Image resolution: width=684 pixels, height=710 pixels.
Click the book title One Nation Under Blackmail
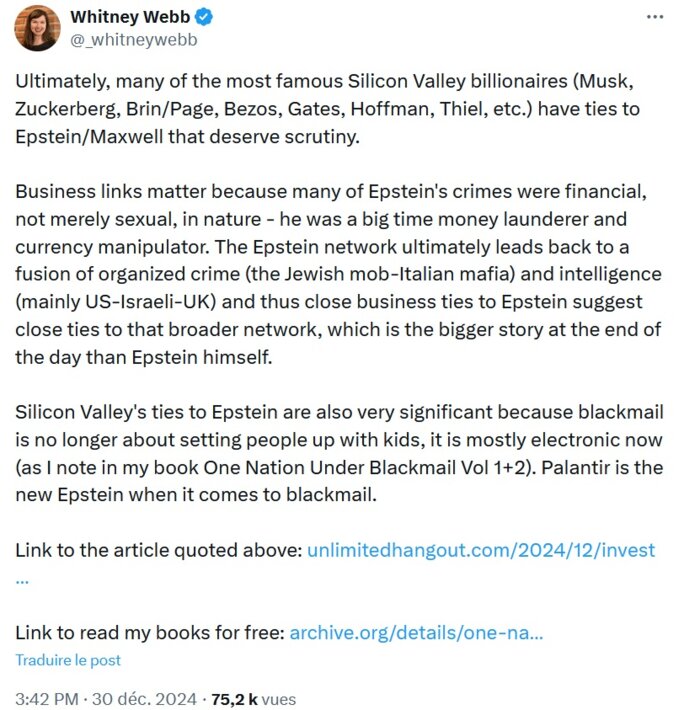(329, 467)
